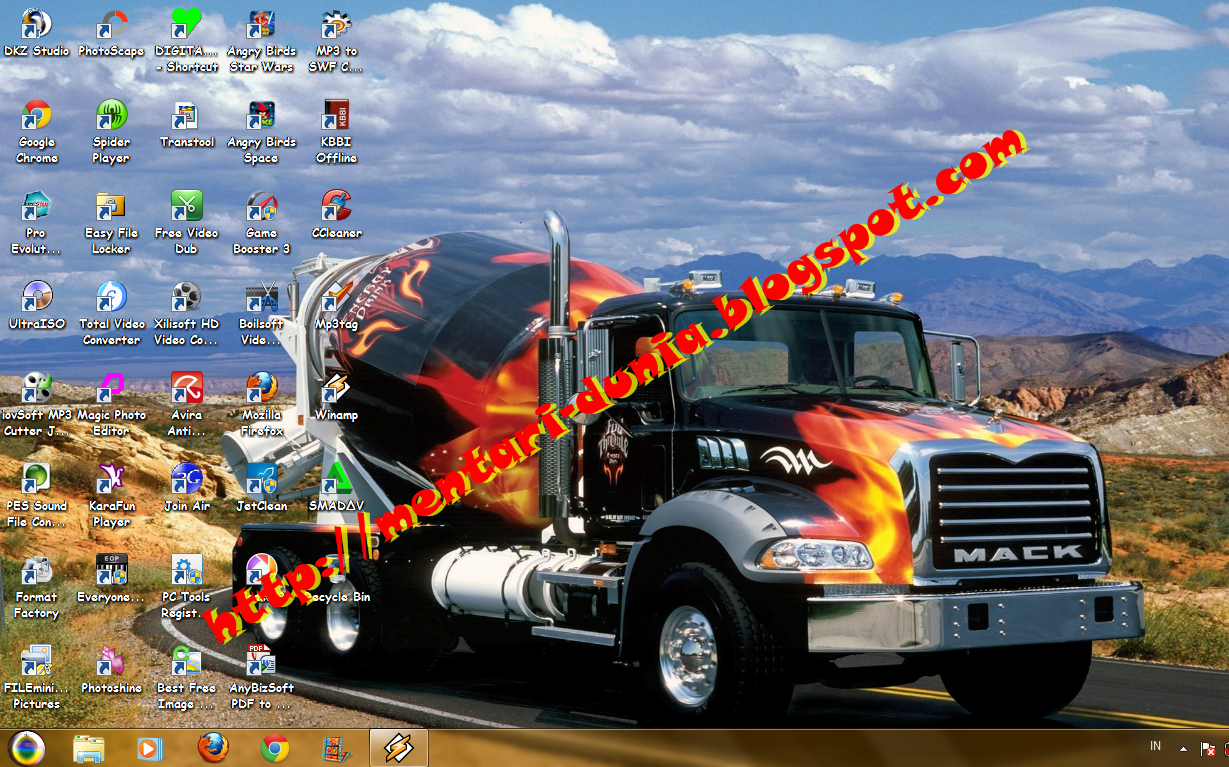Open the DKZ Studio desktop shortcut
Viewport: 1229px width, 767px height.
coord(37,33)
